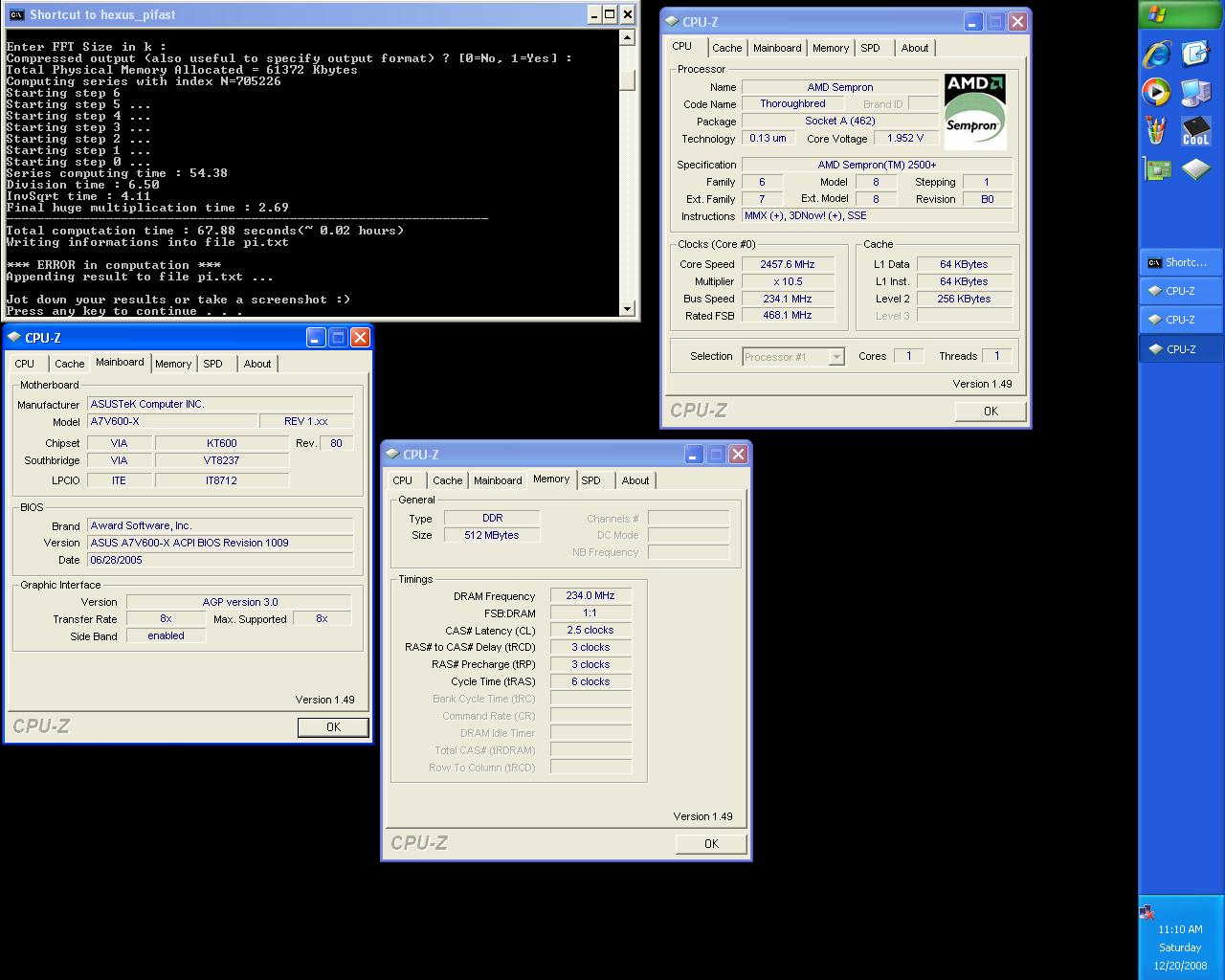Image resolution: width=1225 pixels, height=980 pixels.
Task: Open Cache tab in Mainboard CPU-Z window
Action: tap(69, 364)
